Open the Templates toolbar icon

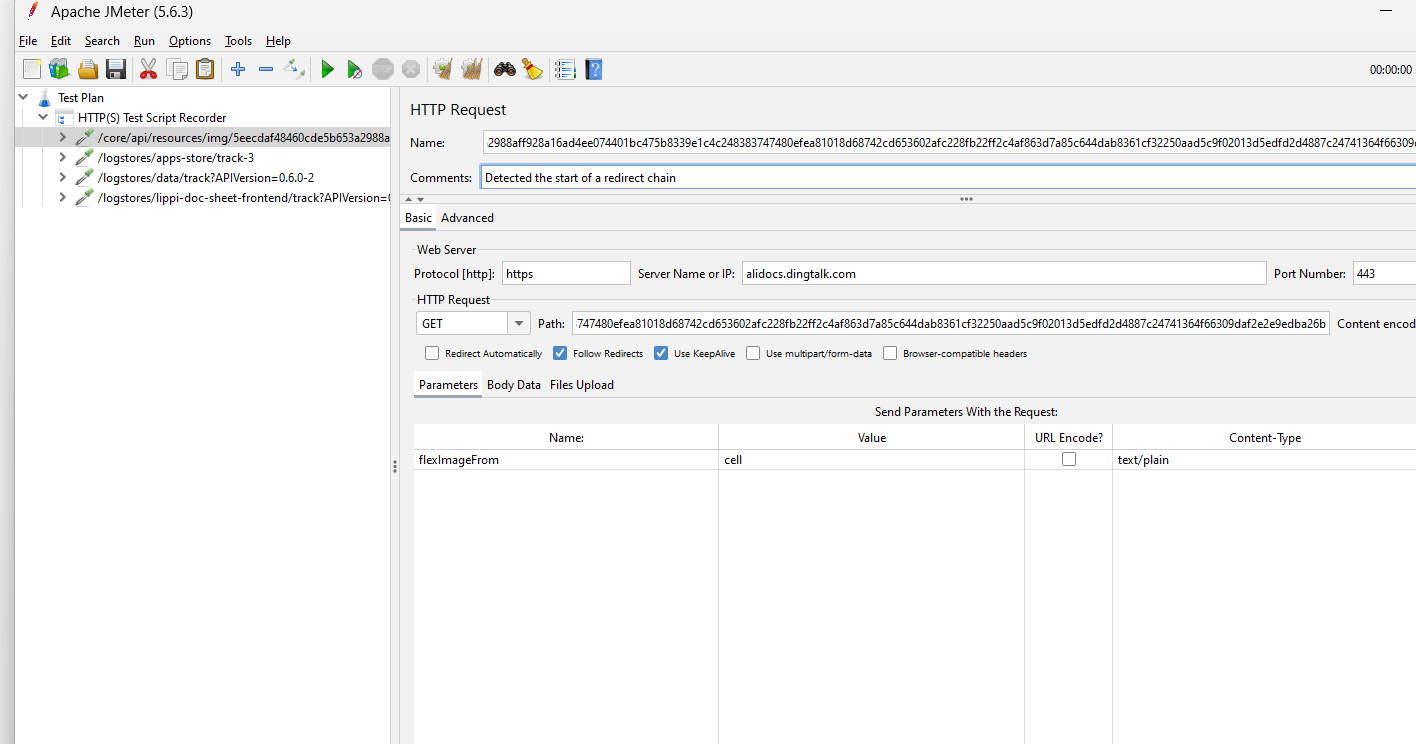tap(59, 69)
